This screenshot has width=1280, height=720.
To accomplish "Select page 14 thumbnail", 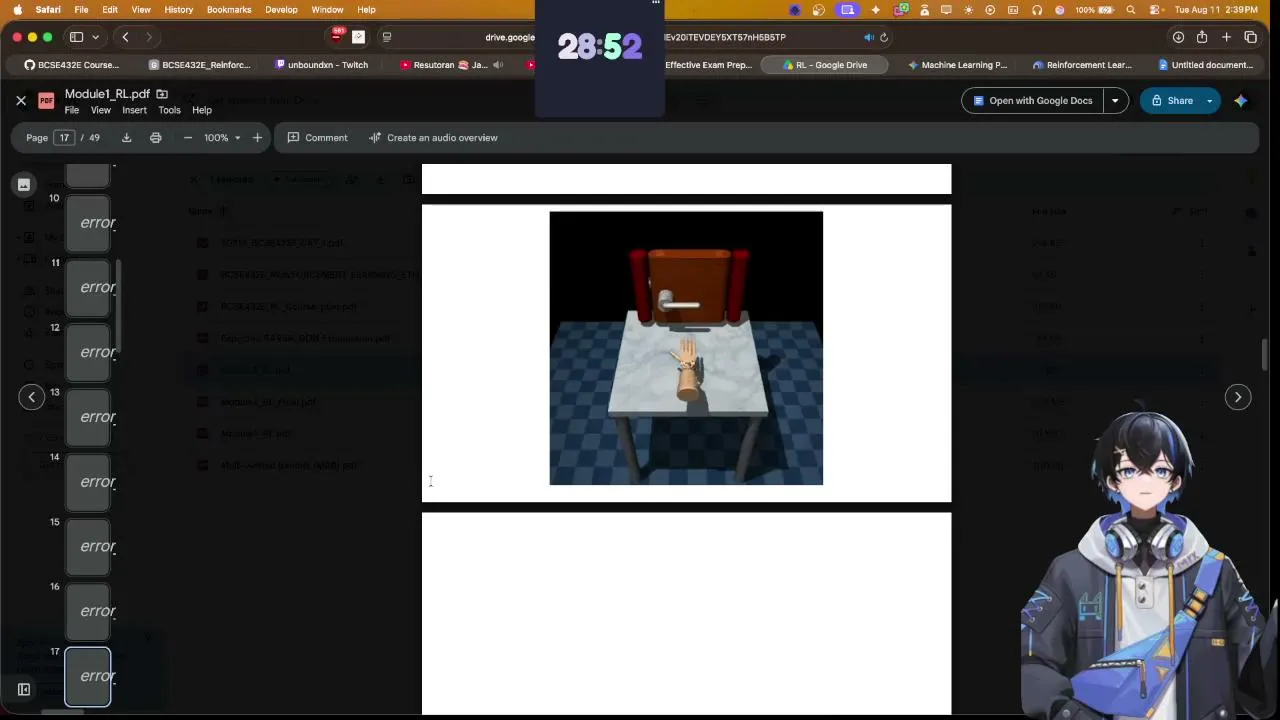I will (x=88, y=482).
